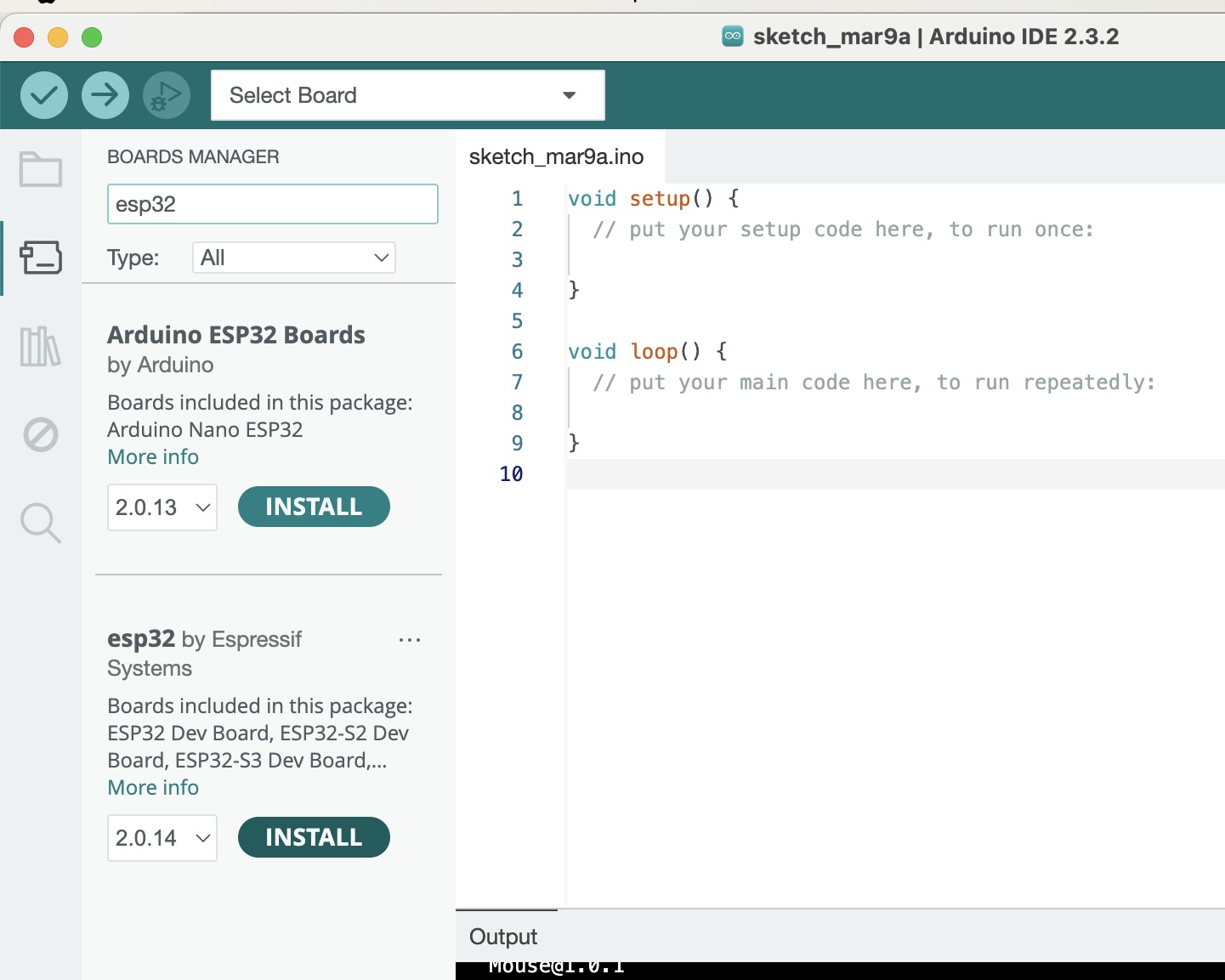Select the Boards Manager sidebar icon
Screen dimensions: 1225x980
click(x=41, y=258)
